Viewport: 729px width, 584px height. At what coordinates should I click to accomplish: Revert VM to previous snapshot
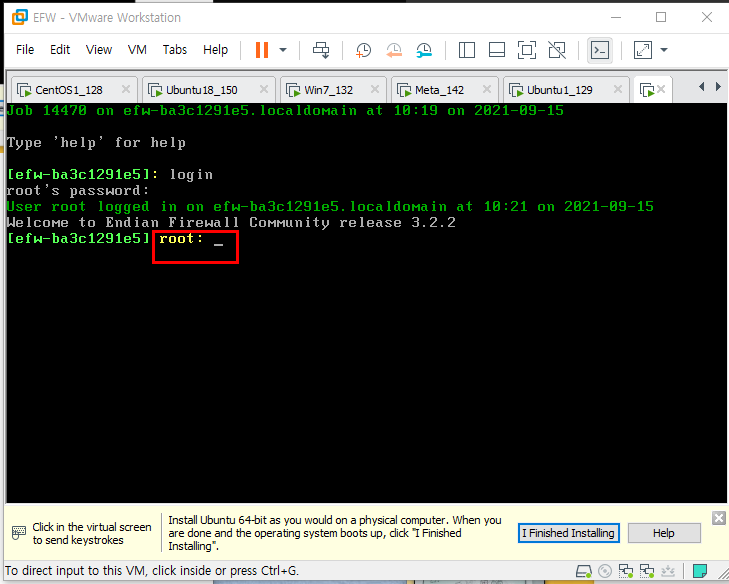(394, 50)
